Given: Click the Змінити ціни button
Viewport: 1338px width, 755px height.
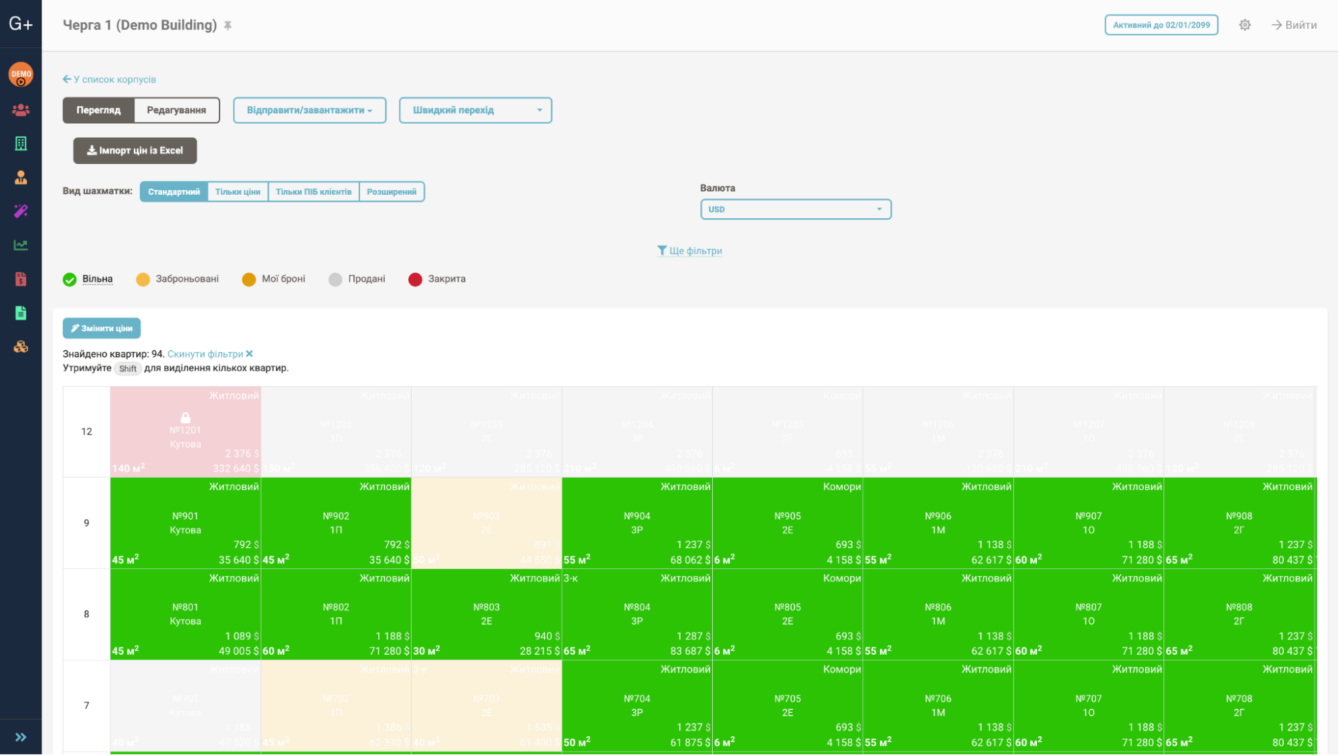Looking at the screenshot, I should point(102,328).
